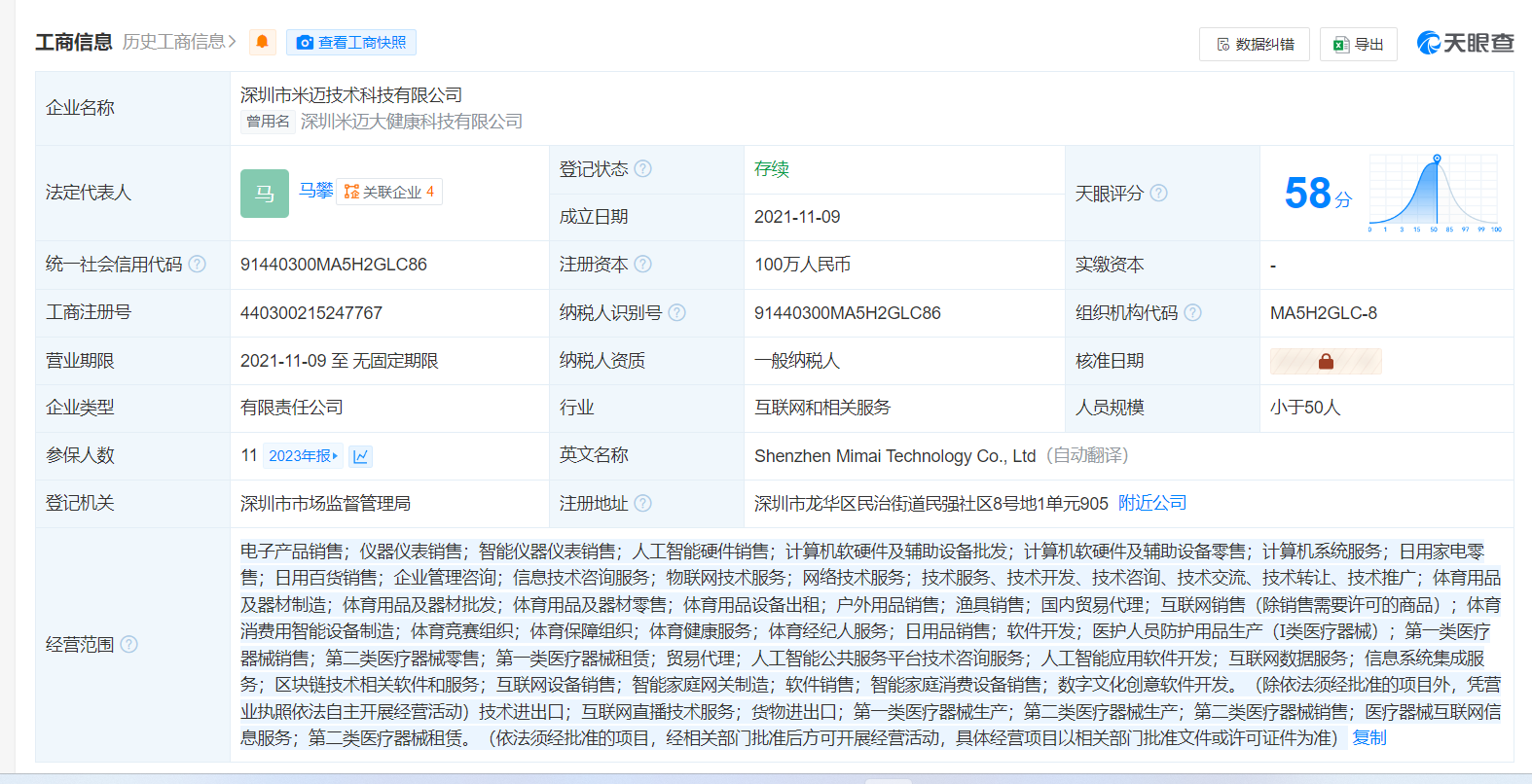
Task: Open the 附近公司 link
Action: [x=1152, y=503]
